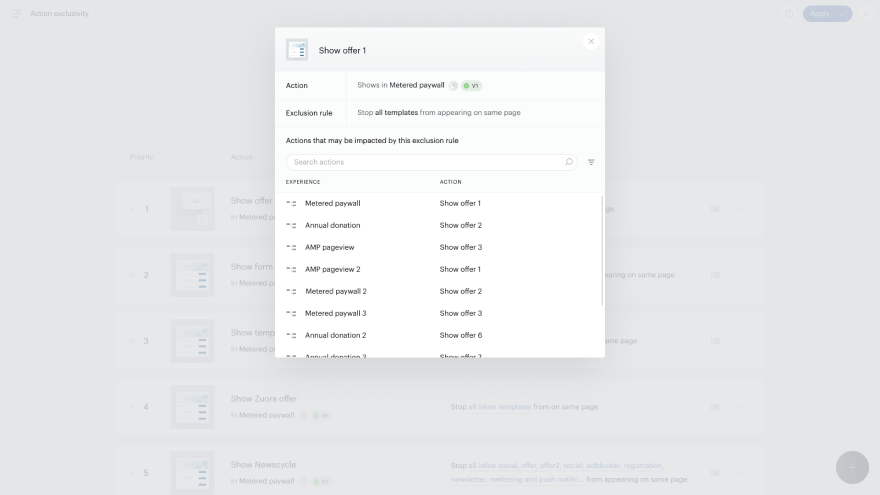The height and width of the screenshot is (495, 880).
Task: Grab the drag handle of priority 5 row
Action: click(x=132, y=473)
